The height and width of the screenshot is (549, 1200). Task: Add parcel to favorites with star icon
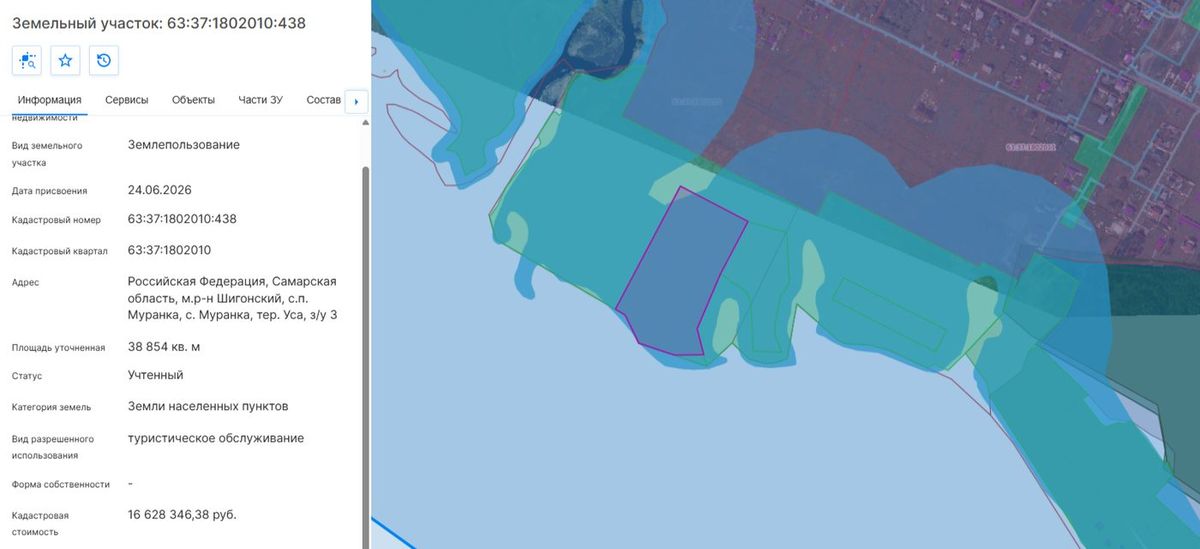pos(65,61)
